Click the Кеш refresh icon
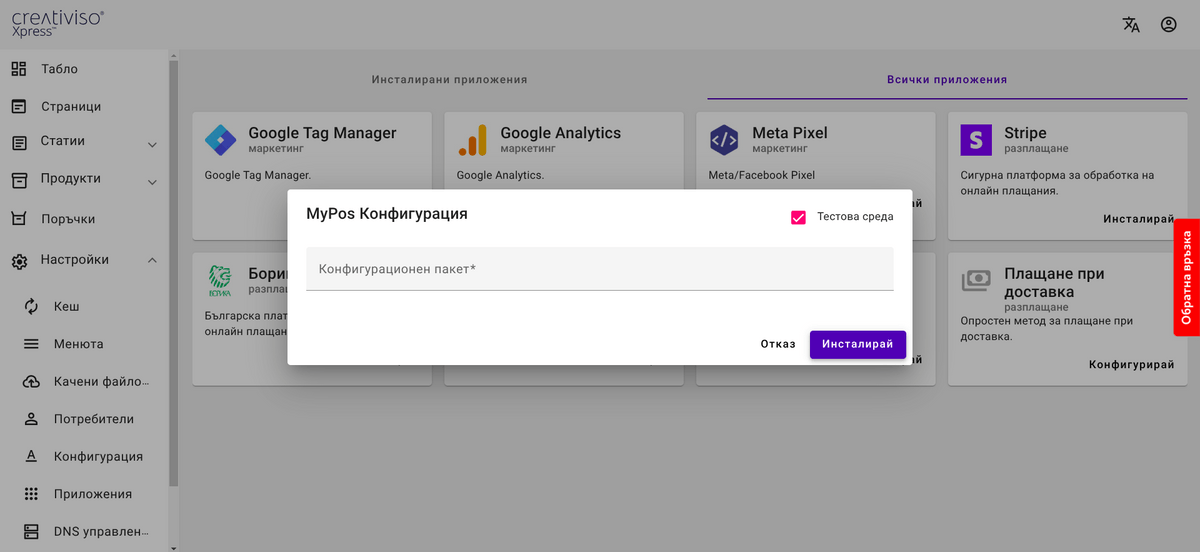Image resolution: width=1200 pixels, height=552 pixels. (31, 306)
